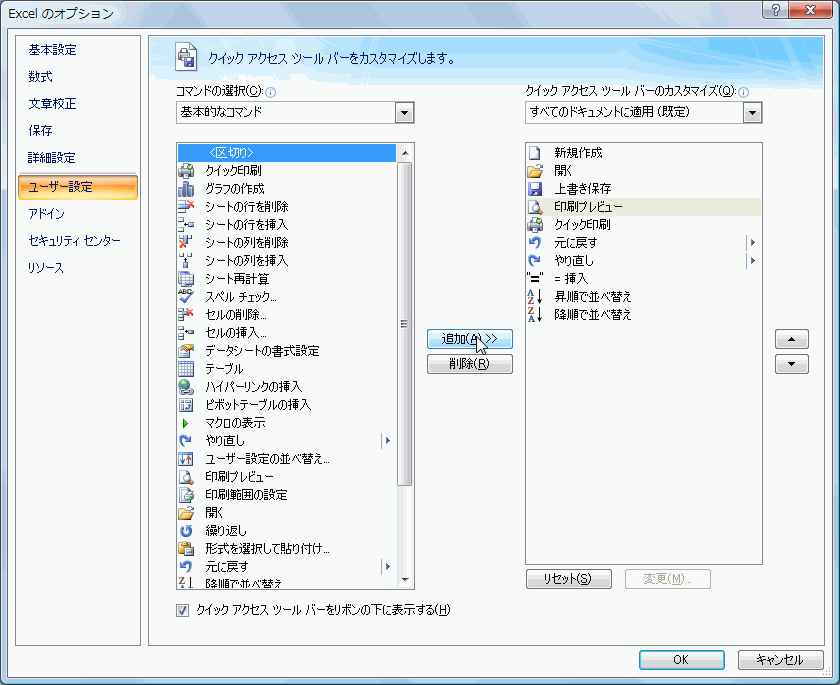Select 開く in command list
The width and height of the screenshot is (840, 685).
click(287, 513)
